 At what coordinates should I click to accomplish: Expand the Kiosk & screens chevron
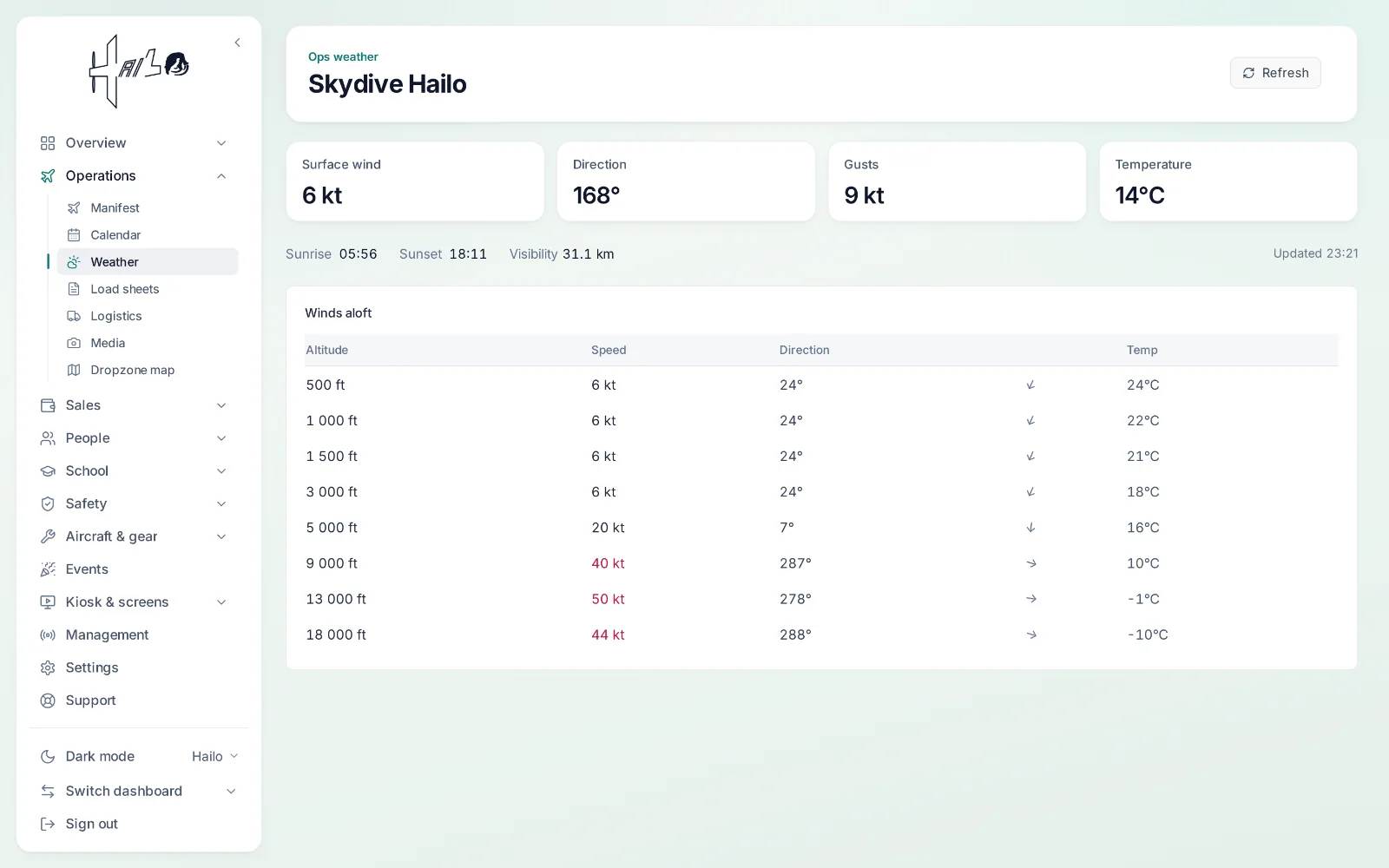point(221,602)
